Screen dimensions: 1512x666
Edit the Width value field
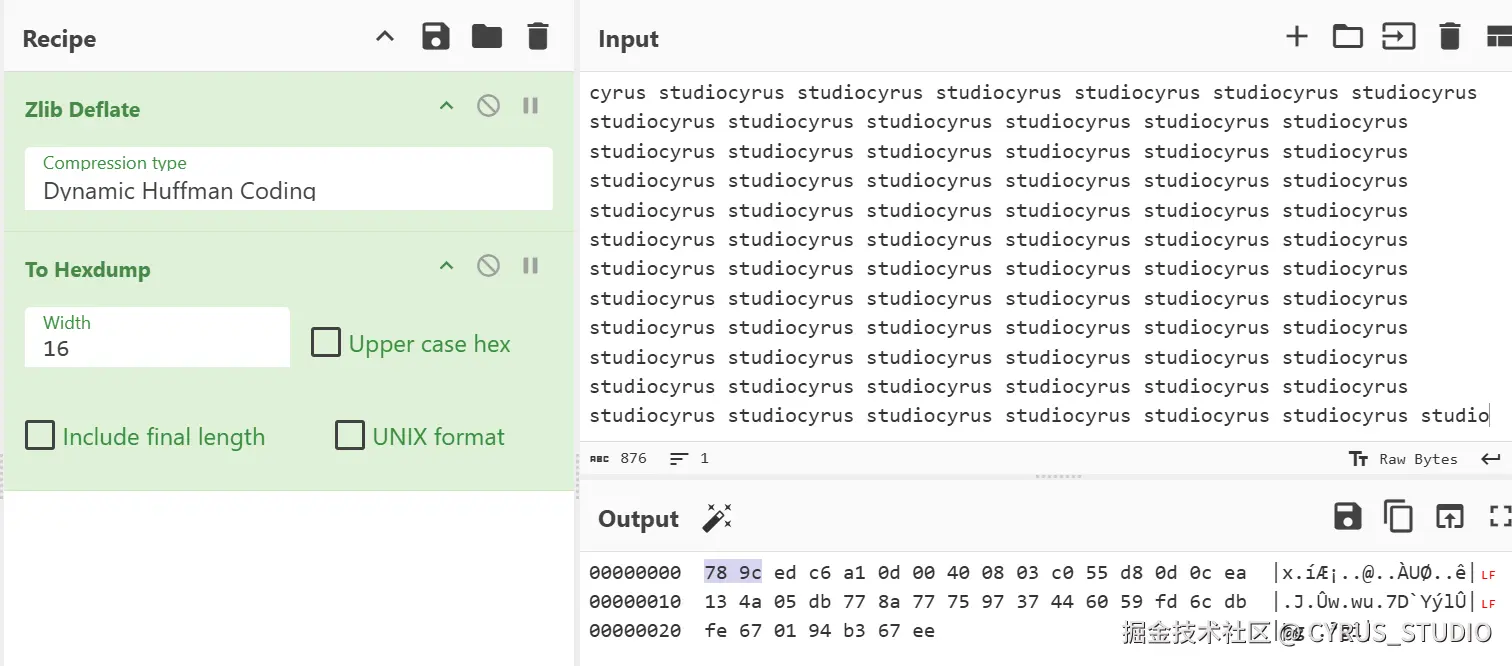157,337
